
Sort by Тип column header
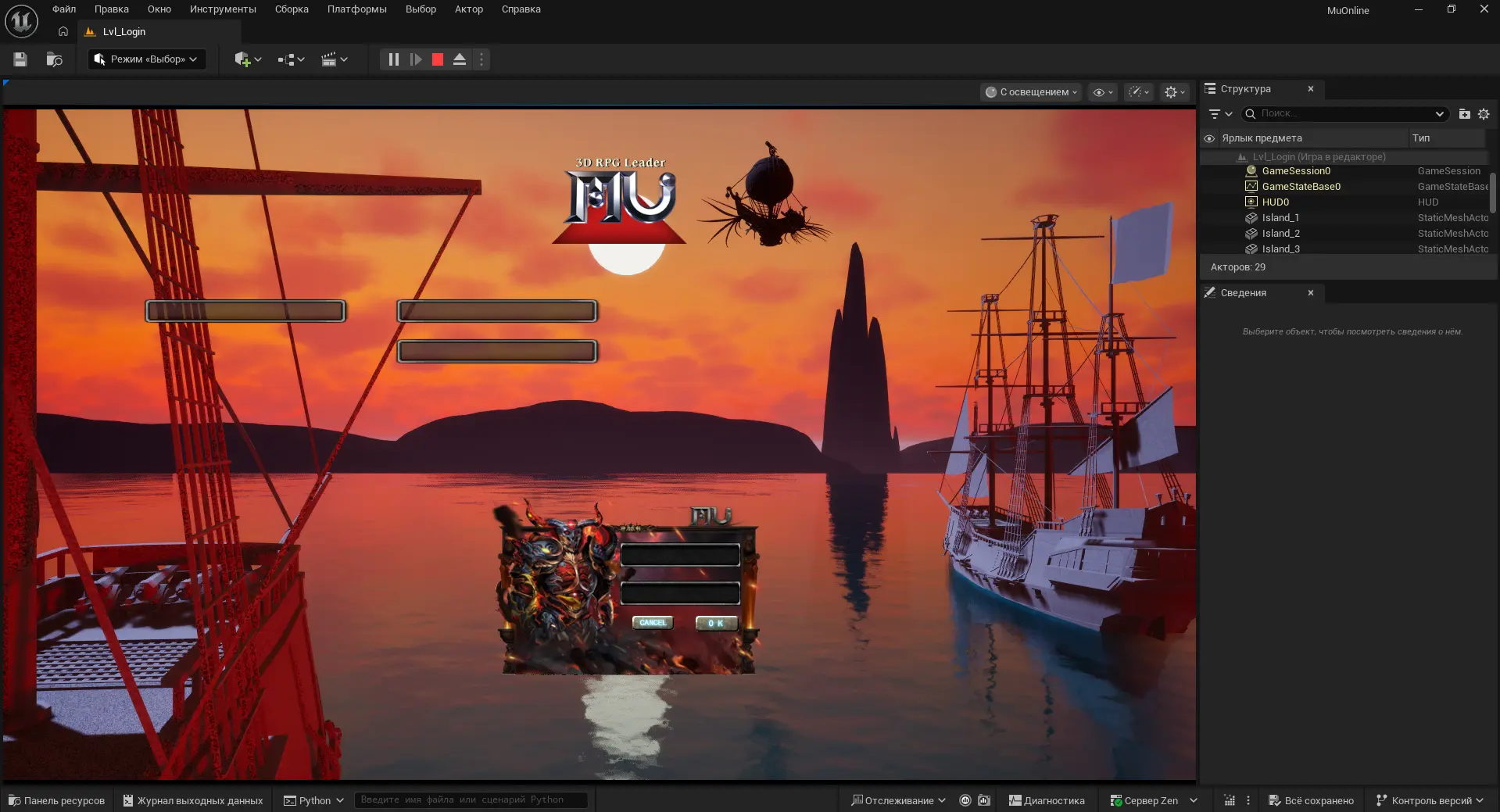click(1448, 138)
